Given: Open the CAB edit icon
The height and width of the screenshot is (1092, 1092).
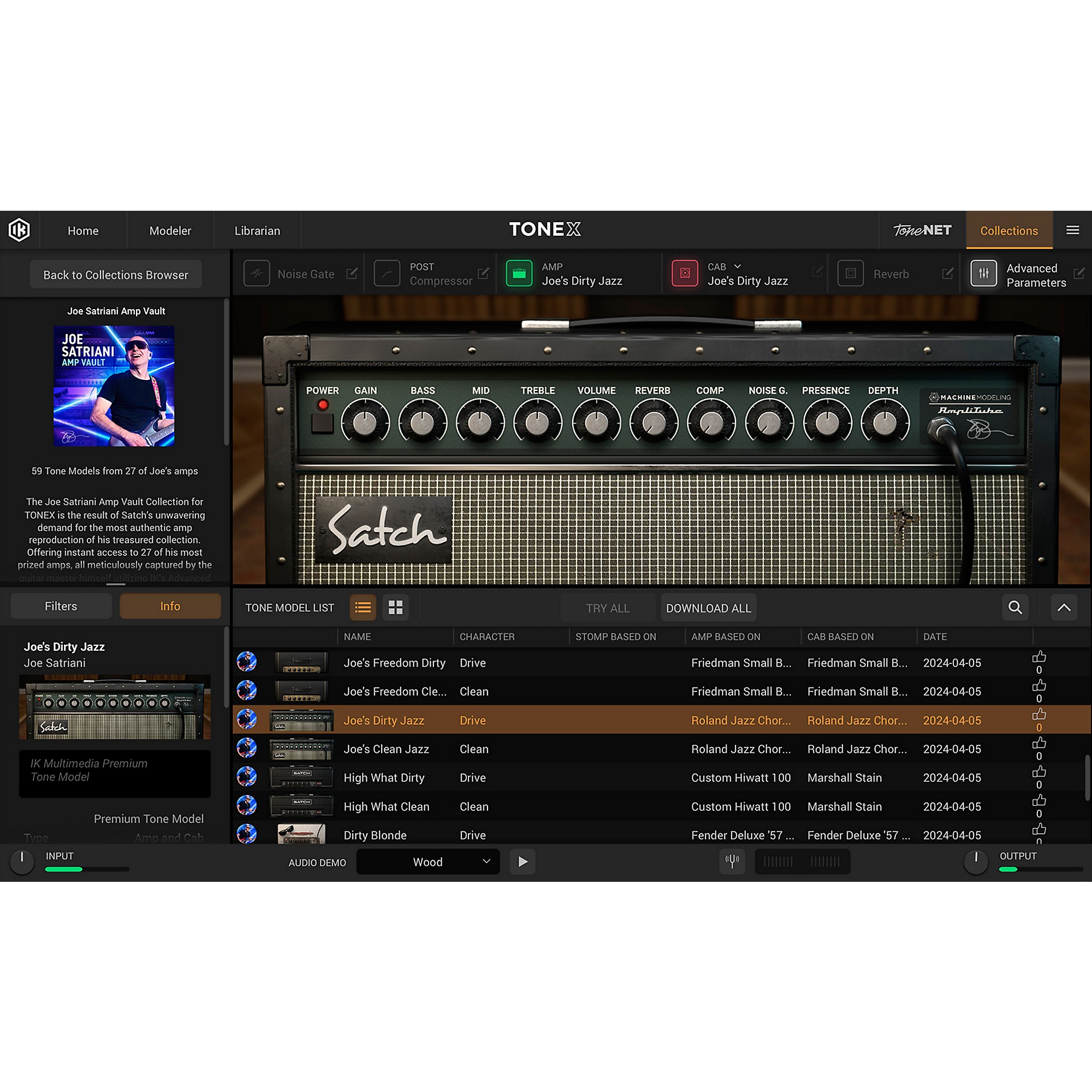Looking at the screenshot, I should [x=817, y=272].
